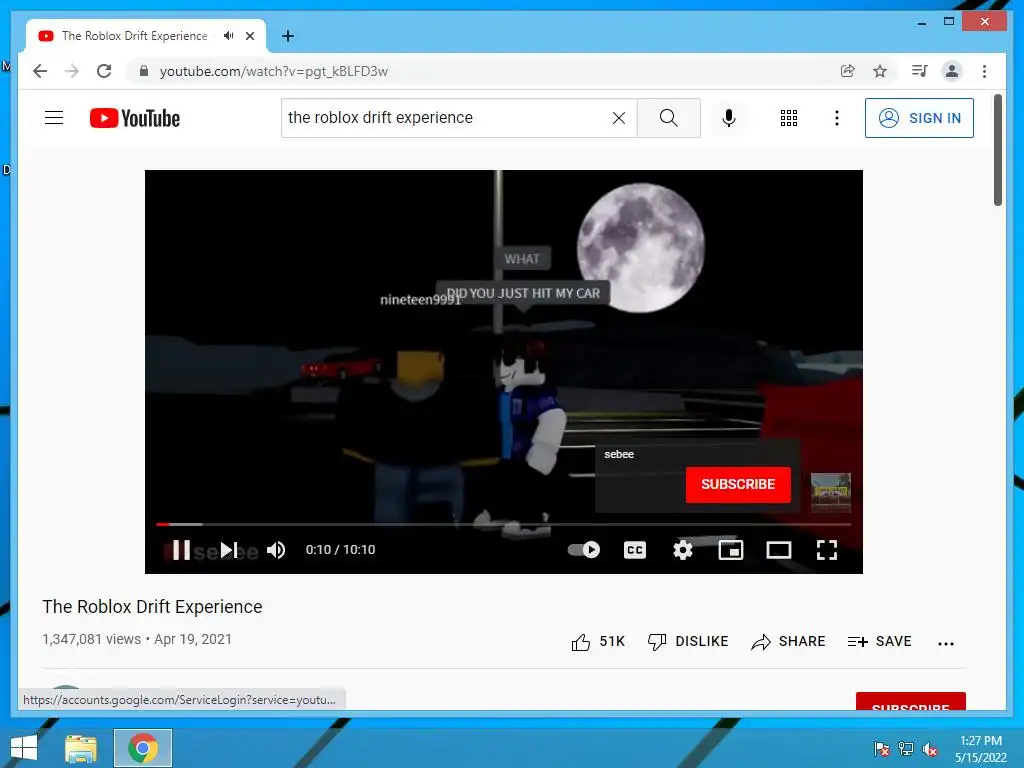Clear the search box with X

(x=618, y=118)
